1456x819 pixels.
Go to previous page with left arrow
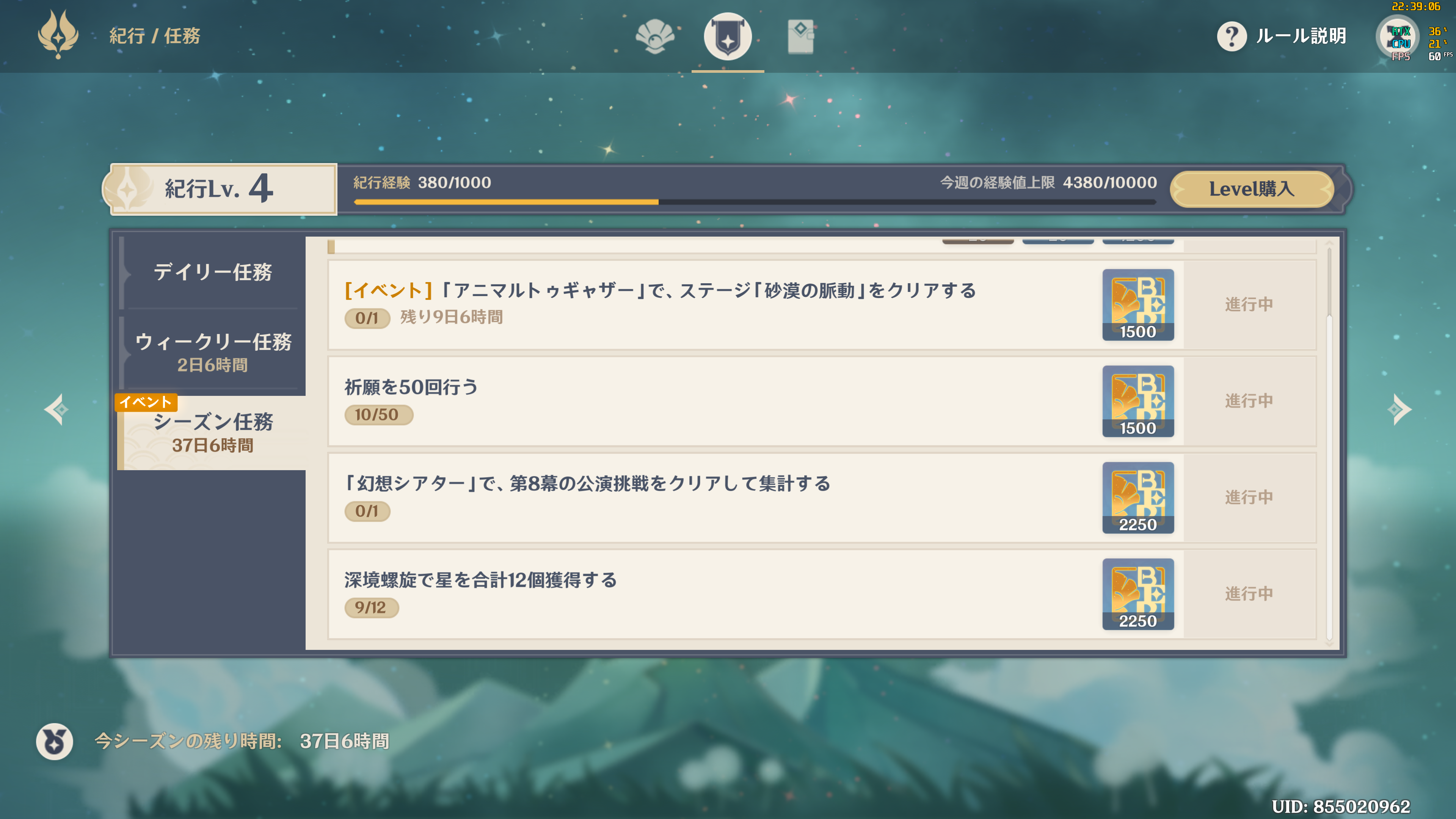[x=56, y=409]
